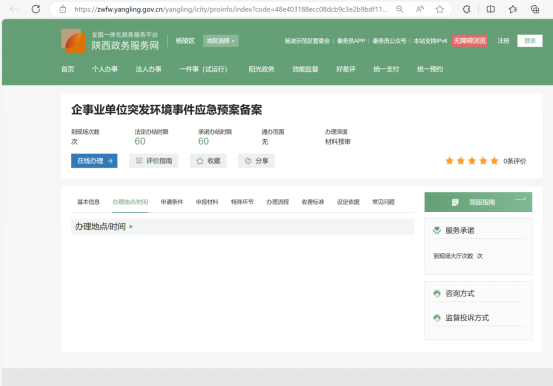This screenshot has width=553, height=386.
Task: Click the 杨陵区 region label
Action: (x=185, y=41)
